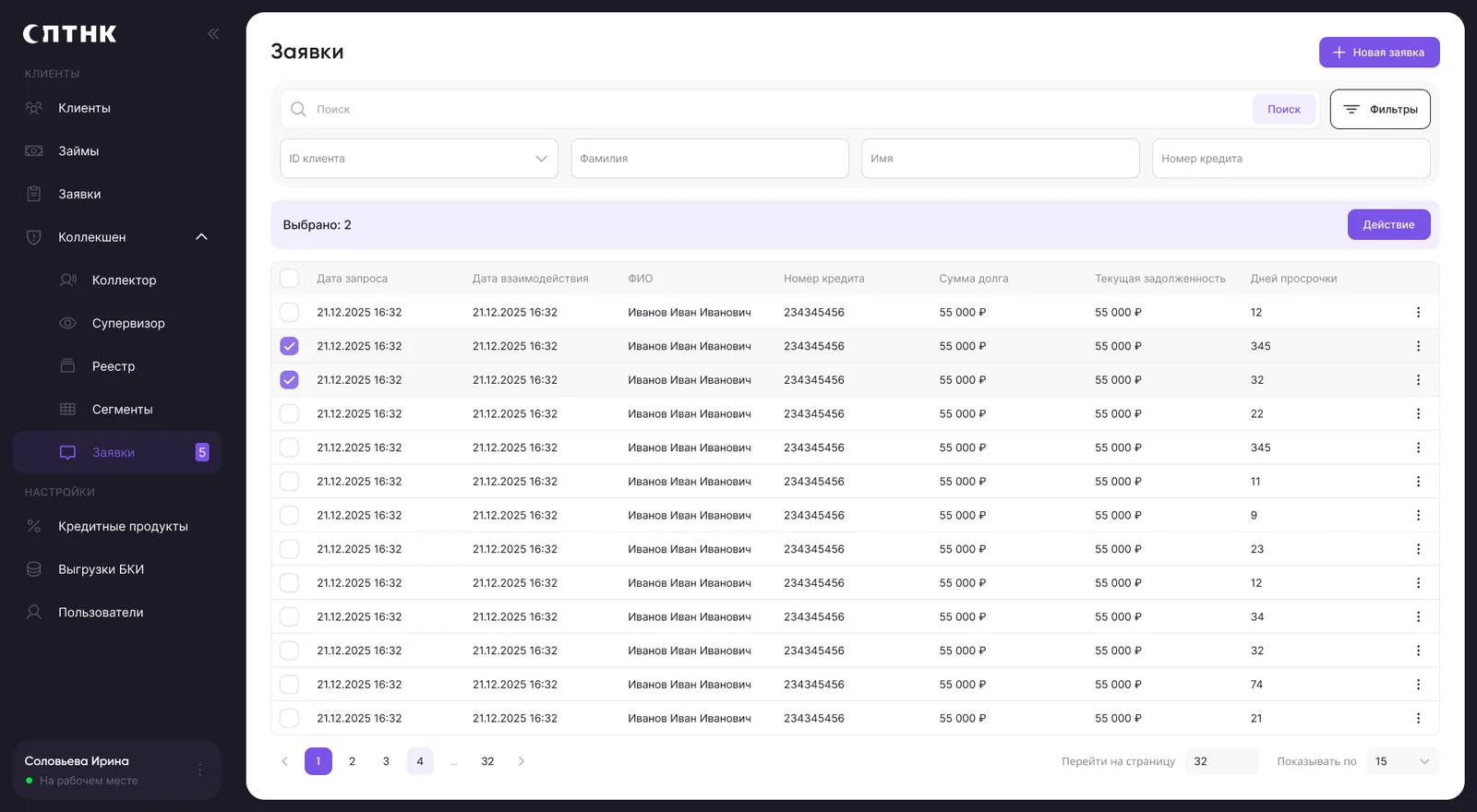Uncheck the checkbox for the row with 32 days selected

pos(290,380)
